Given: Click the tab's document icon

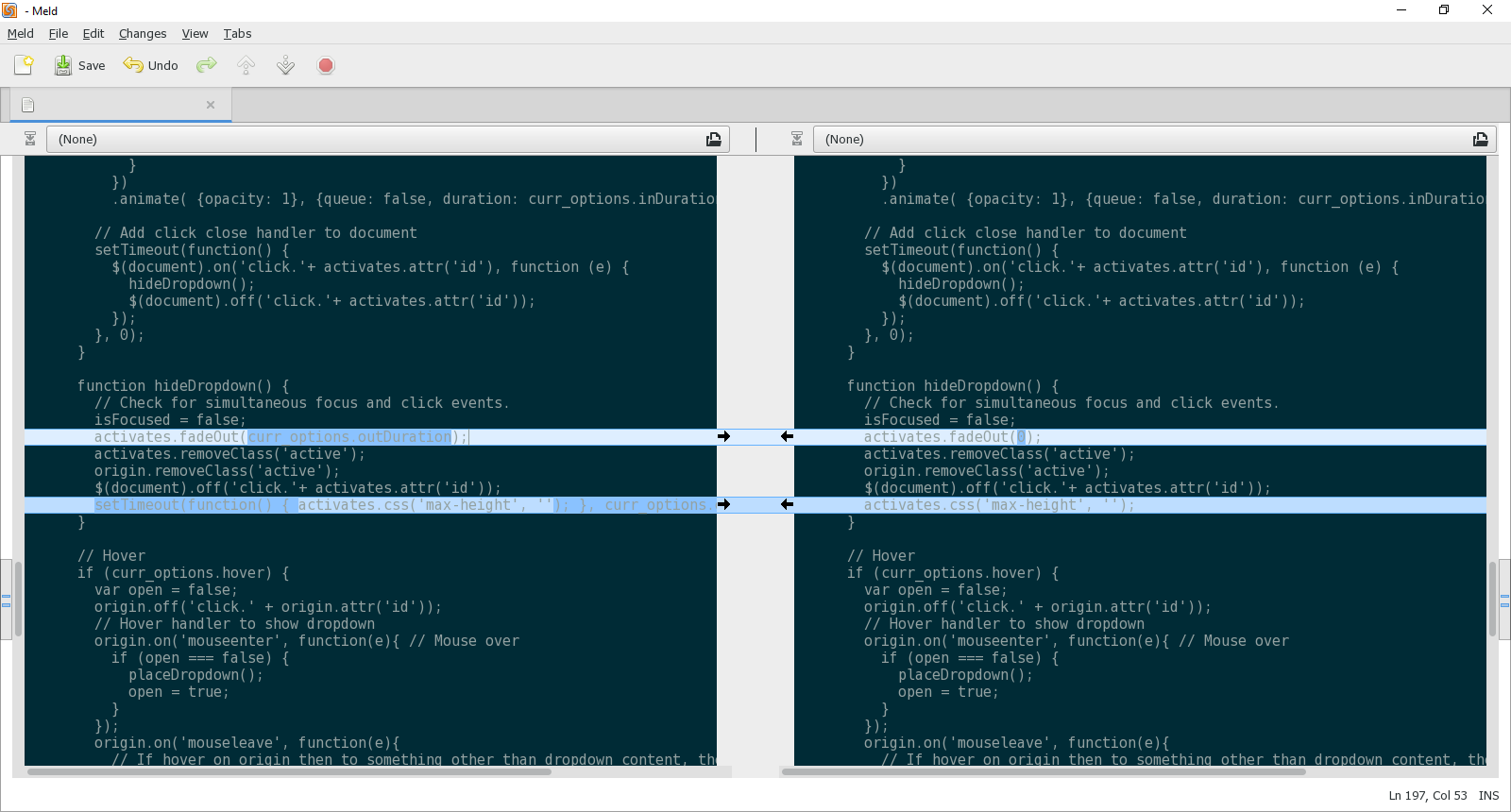Looking at the screenshot, I should click(x=28, y=105).
